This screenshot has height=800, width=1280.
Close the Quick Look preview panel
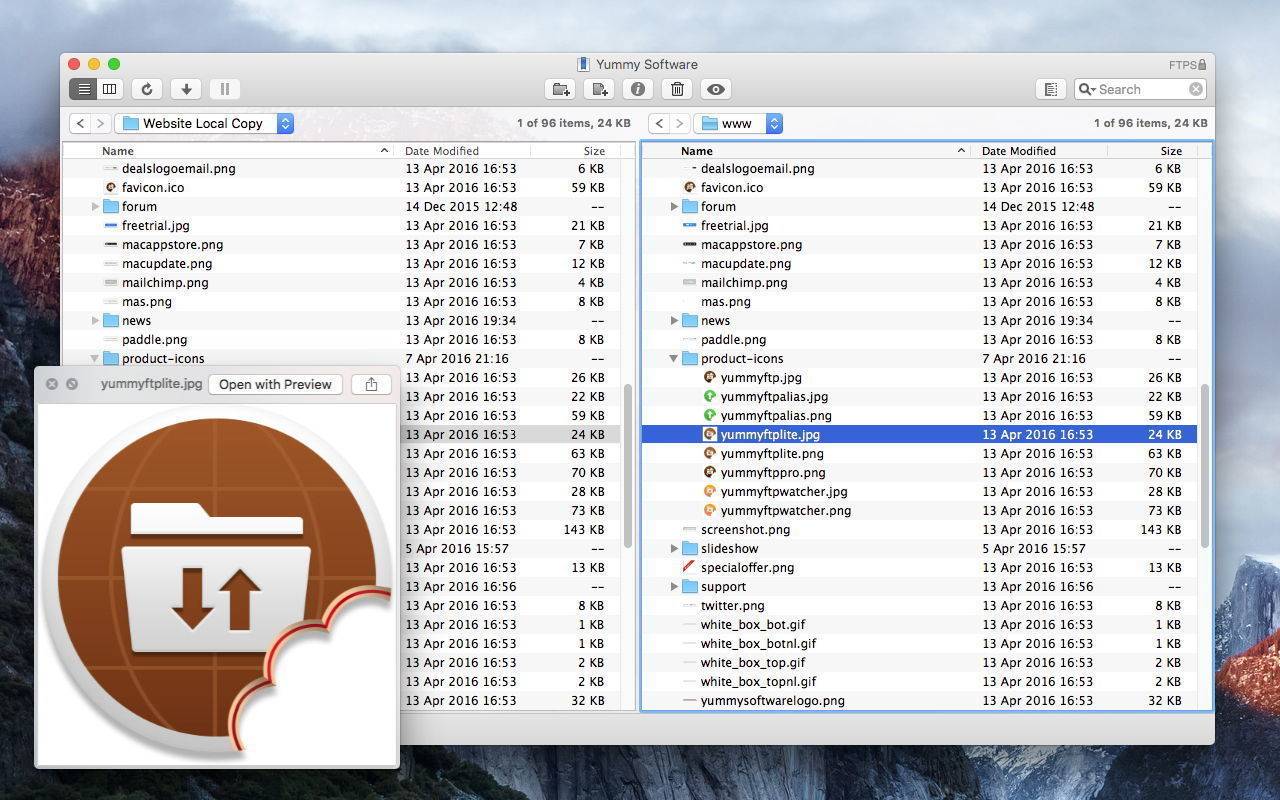[52, 384]
